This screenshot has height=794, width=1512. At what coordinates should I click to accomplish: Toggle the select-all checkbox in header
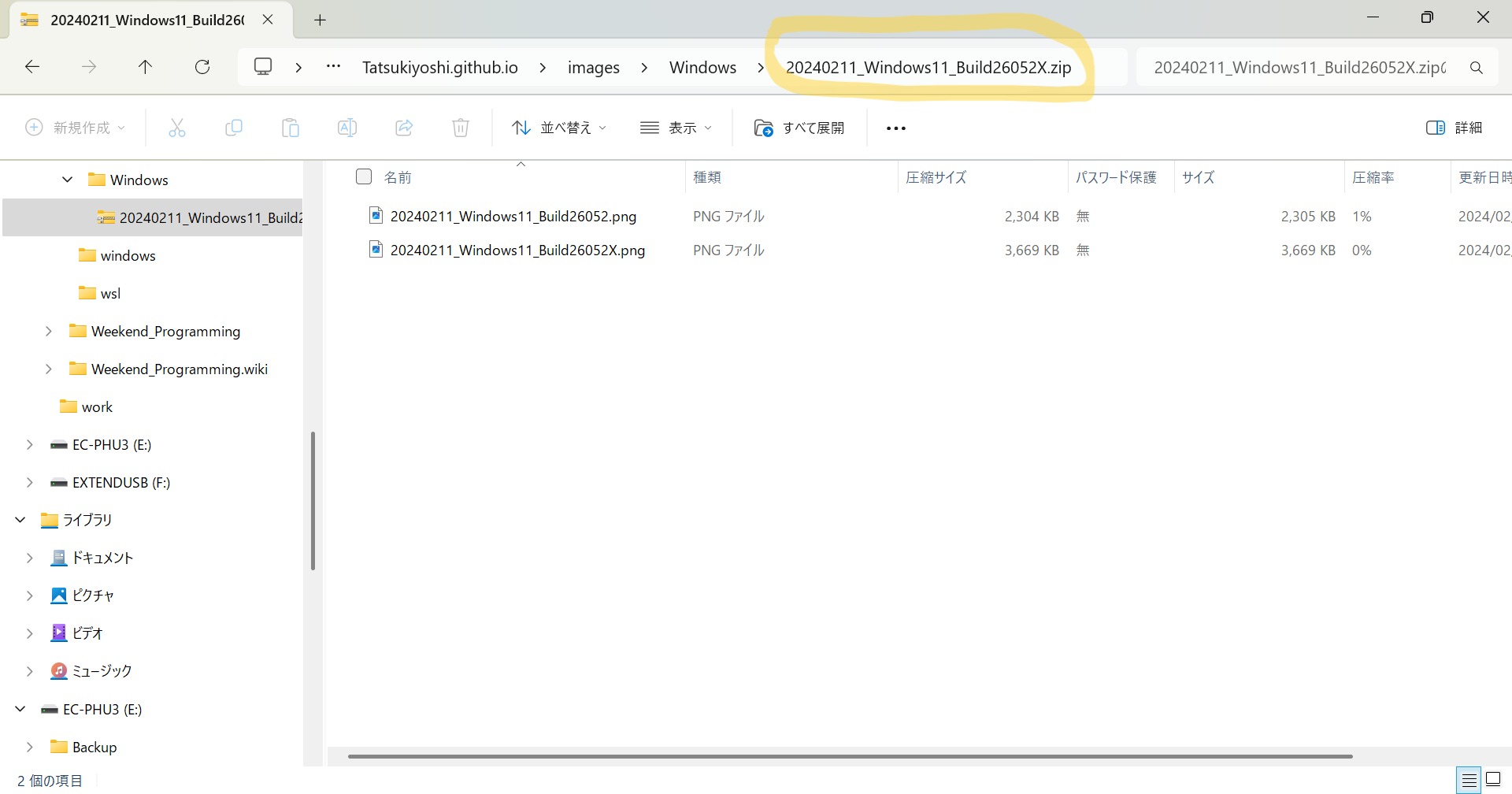tap(364, 176)
